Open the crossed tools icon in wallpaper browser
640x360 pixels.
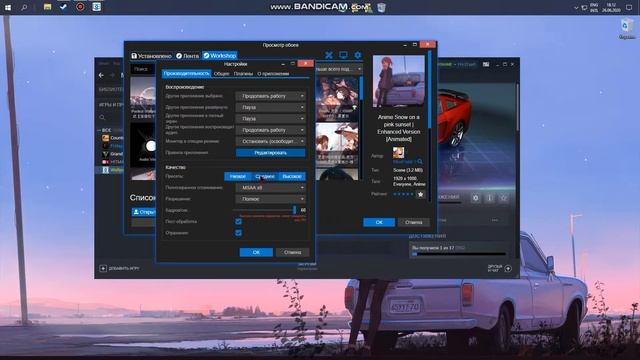coord(329,55)
